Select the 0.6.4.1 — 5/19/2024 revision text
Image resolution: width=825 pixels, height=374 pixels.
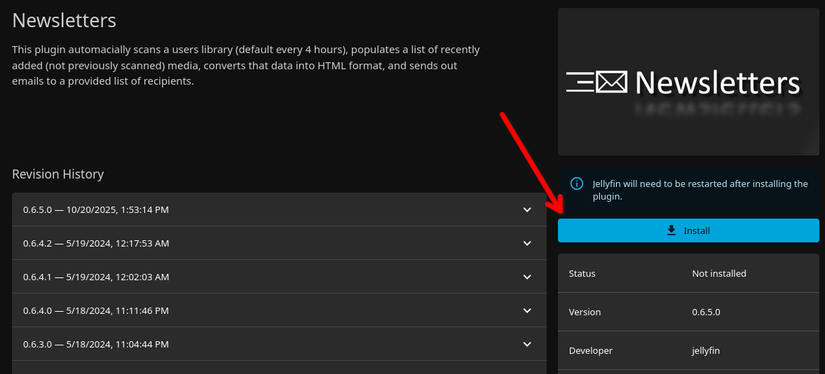pyautogui.click(x=96, y=277)
